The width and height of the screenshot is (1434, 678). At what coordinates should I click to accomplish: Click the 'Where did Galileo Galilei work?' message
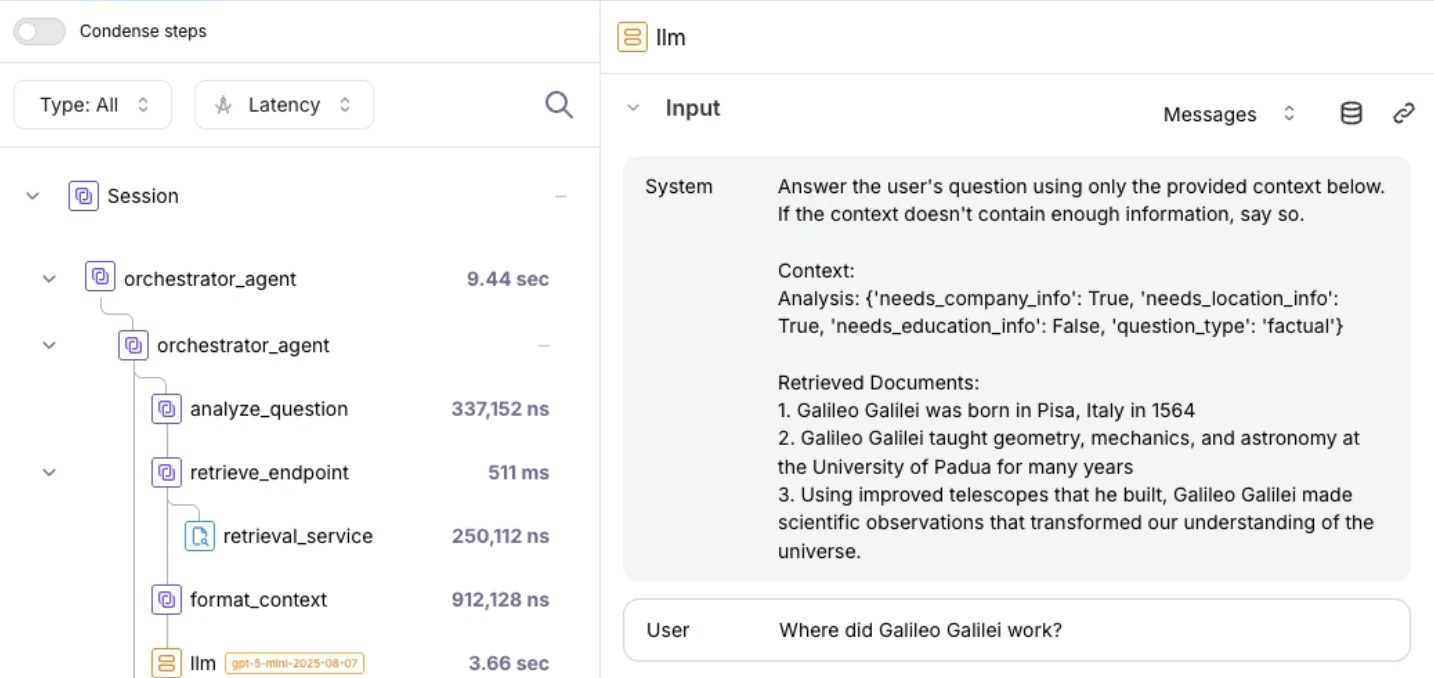[x=920, y=631]
